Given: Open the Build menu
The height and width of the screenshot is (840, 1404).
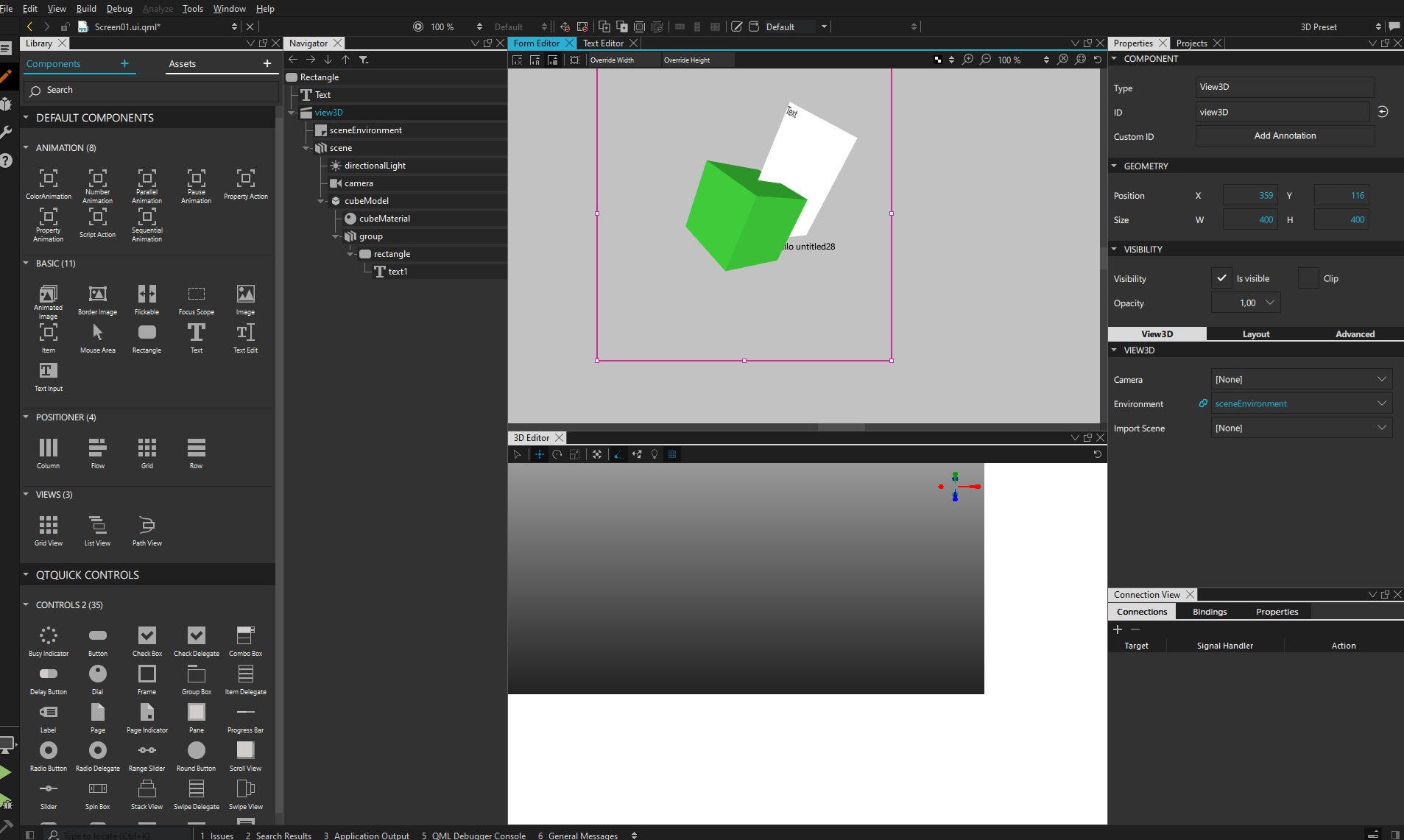Looking at the screenshot, I should (86, 9).
